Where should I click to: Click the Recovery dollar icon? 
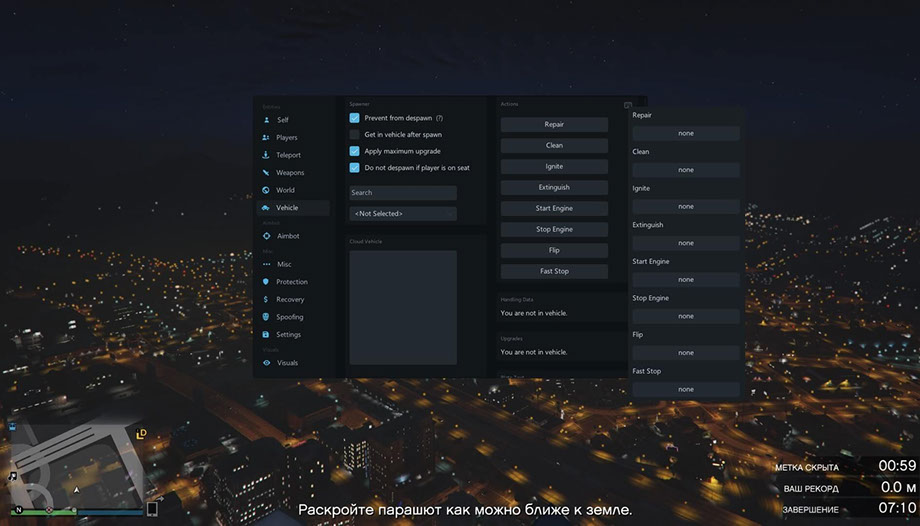point(266,300)
